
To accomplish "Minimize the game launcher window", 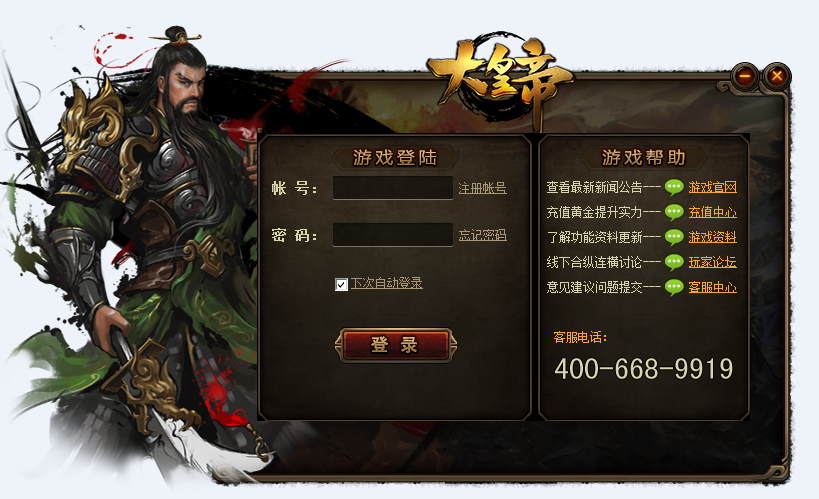I will click(x=745, y=76).
